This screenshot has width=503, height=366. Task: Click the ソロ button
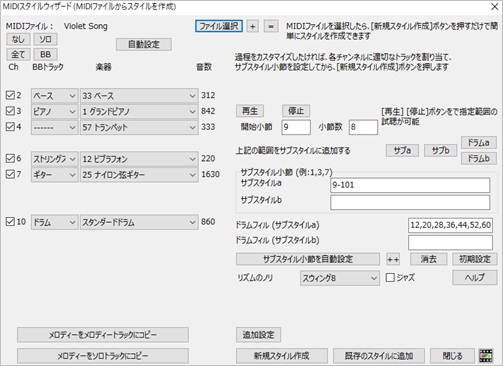(x=45, y=39)
